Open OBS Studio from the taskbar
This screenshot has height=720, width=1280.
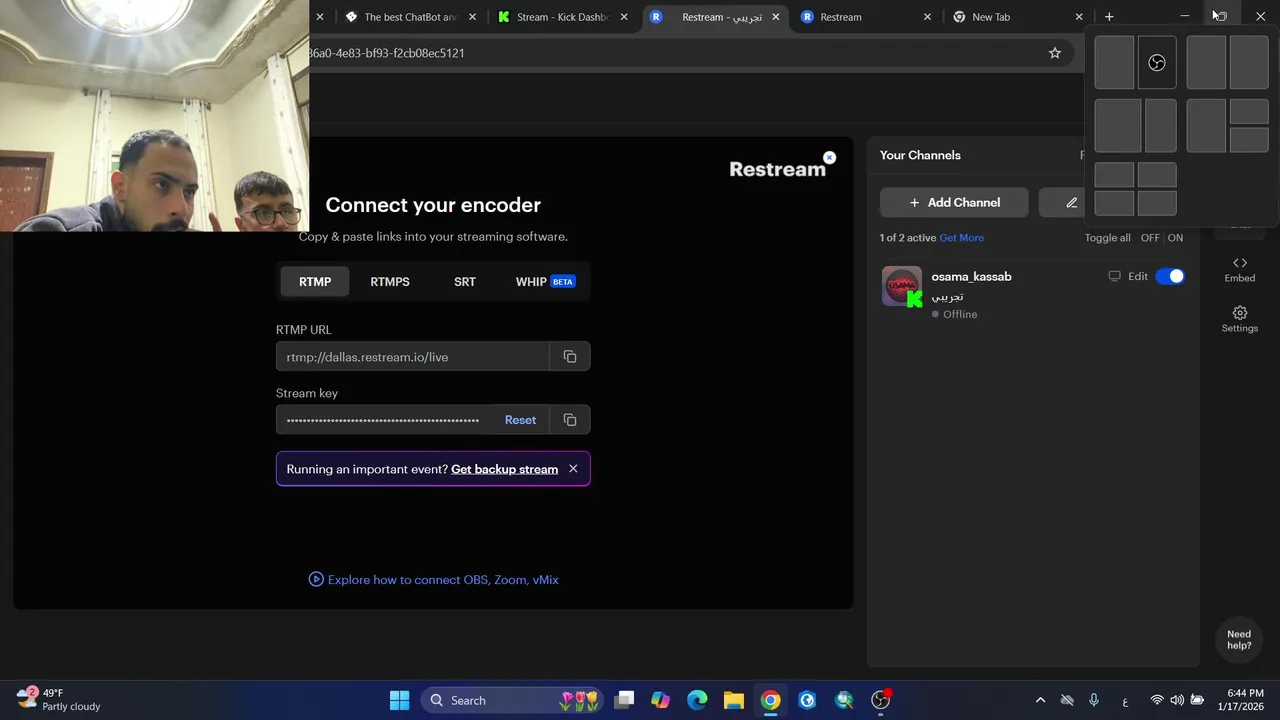881,700
